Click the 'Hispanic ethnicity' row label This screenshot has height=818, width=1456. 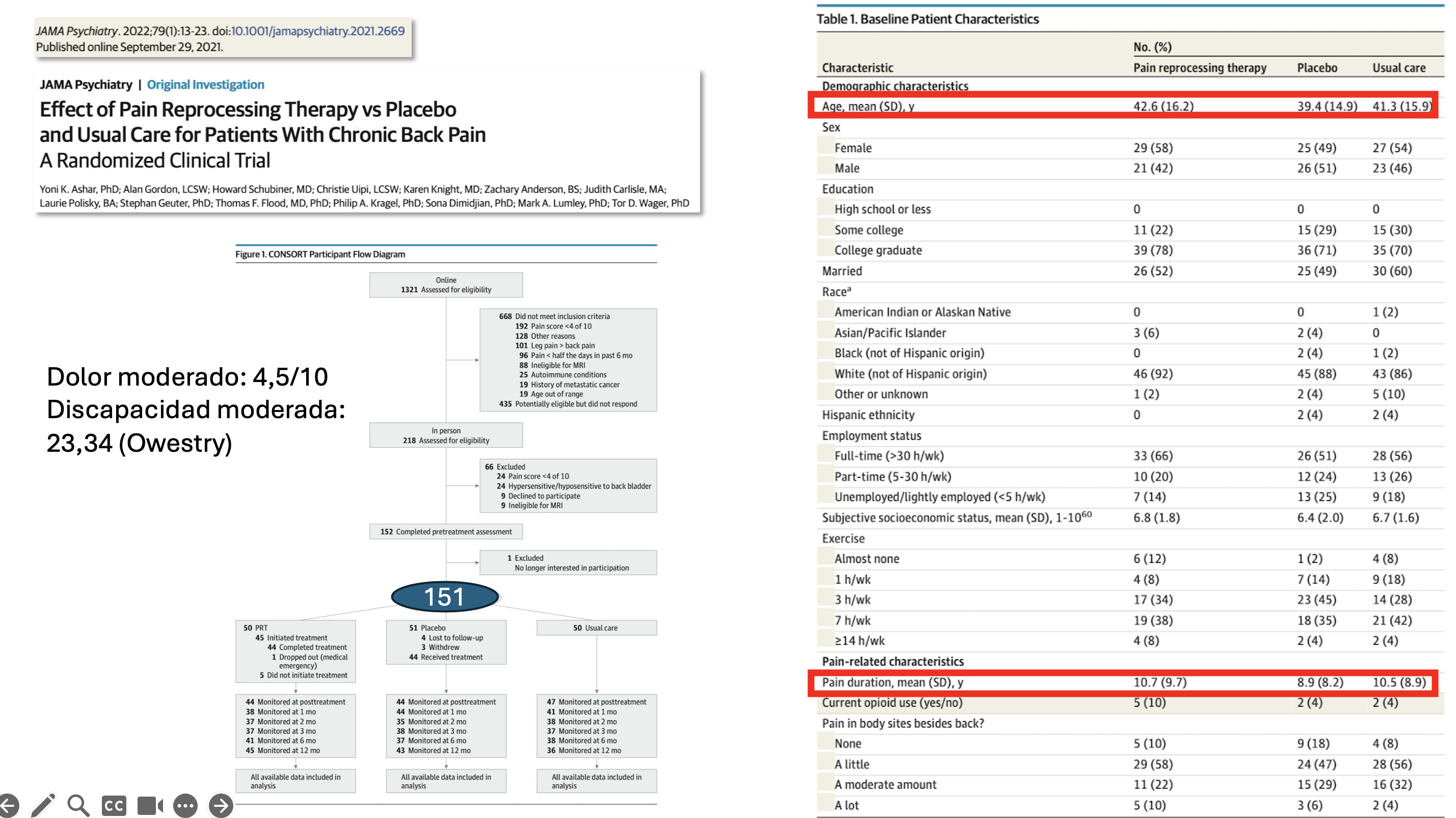[868, 415]
